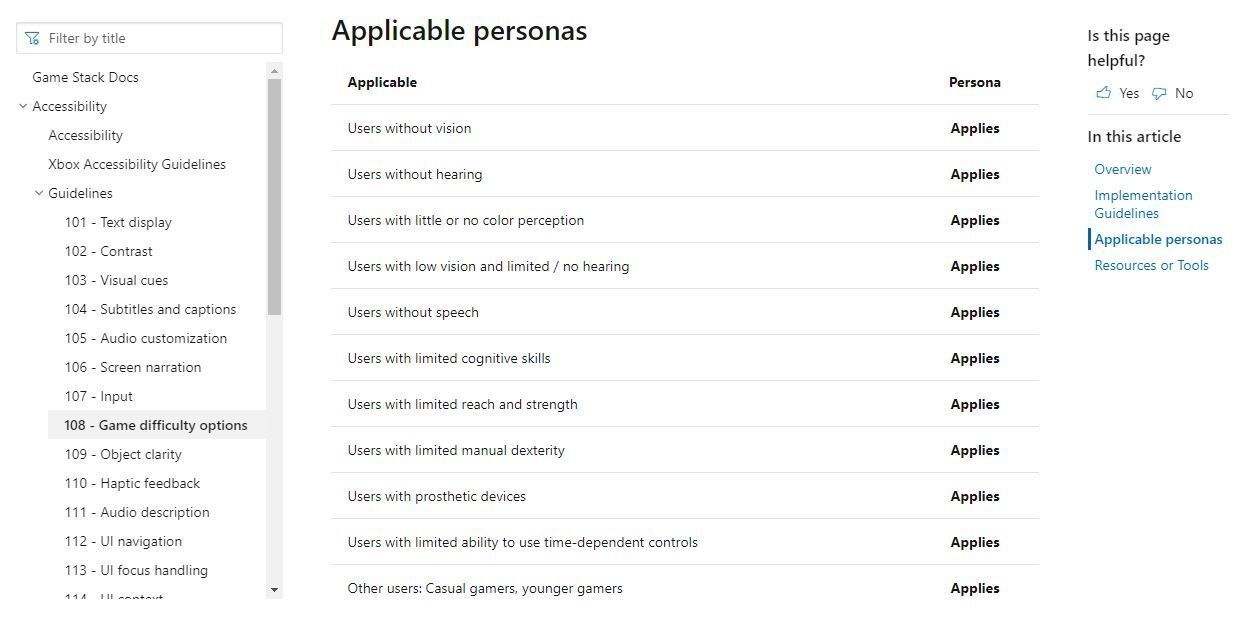
Task: Select 104 - Subtitles and captions
Action: (150, 309)
